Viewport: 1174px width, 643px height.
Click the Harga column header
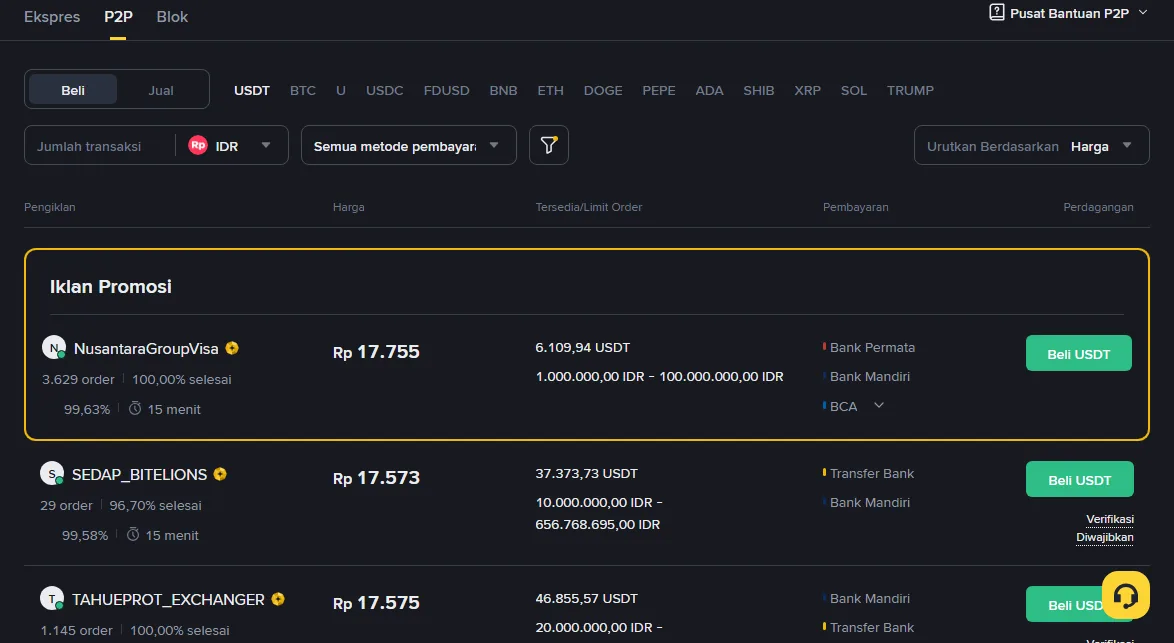pyautogui.click(x=349, y=207)
